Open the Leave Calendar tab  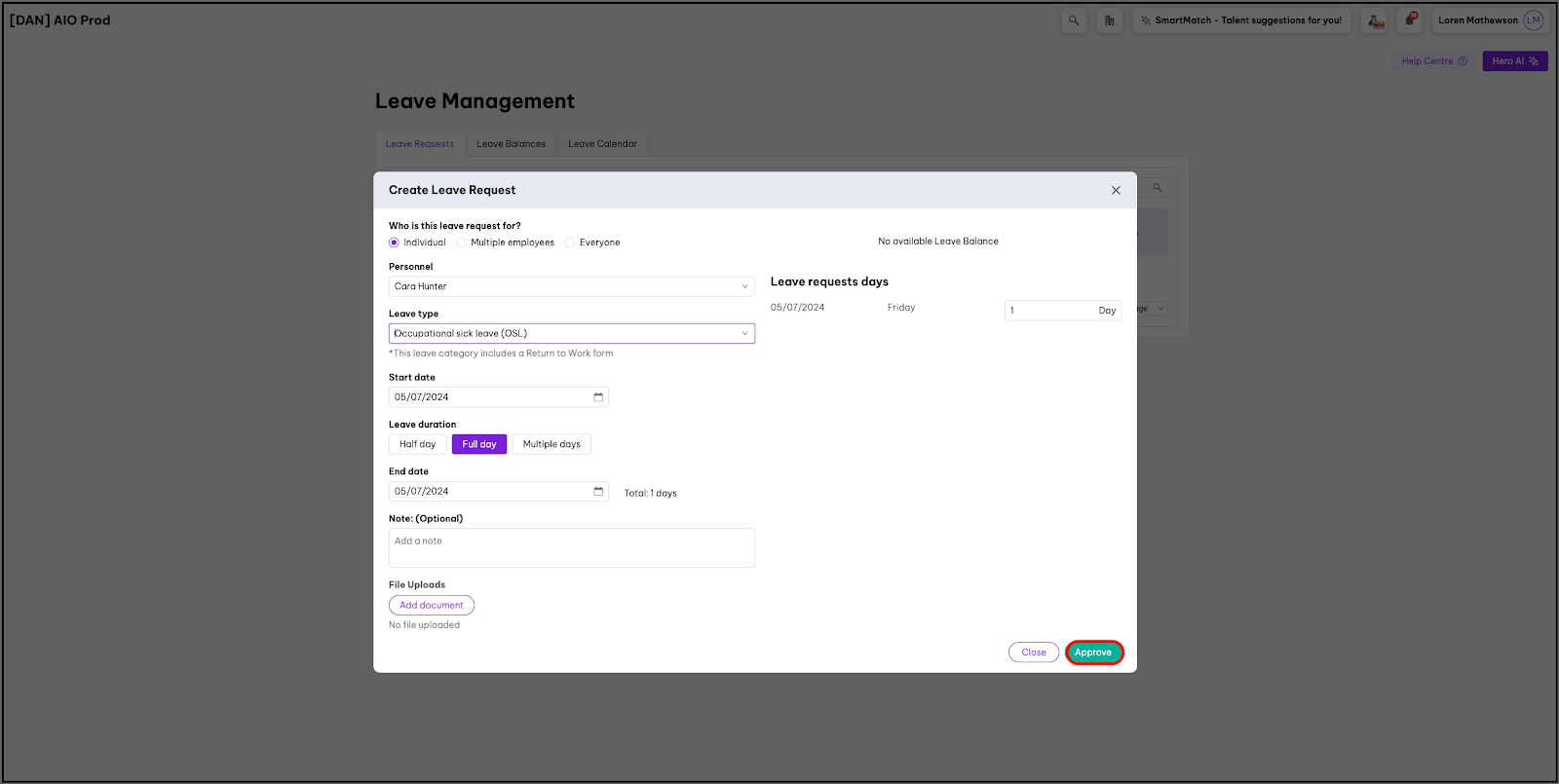pyautogui.click(x=602, y=144)
